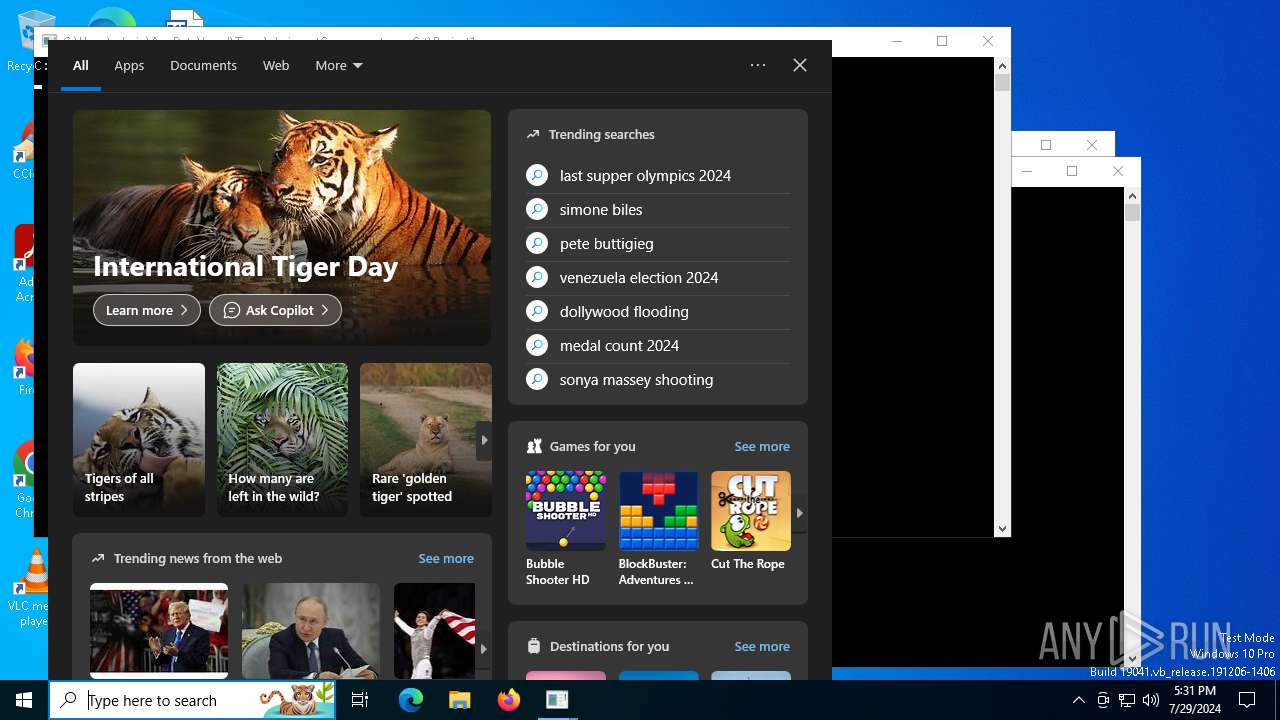Open the notification center icon

[1247, 700]
